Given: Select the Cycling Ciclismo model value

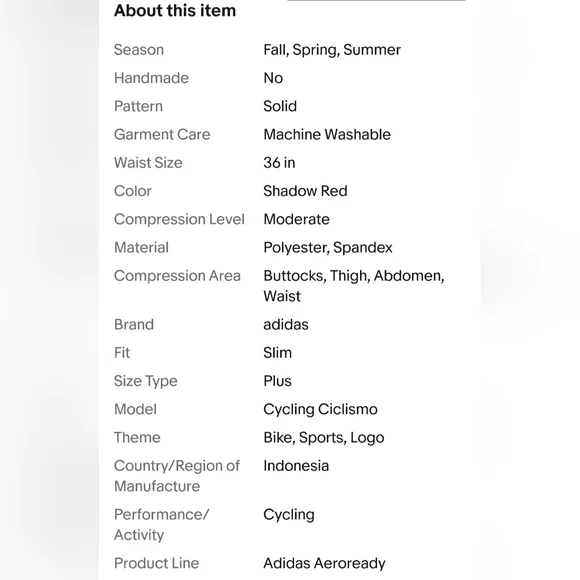Looking at the screenshot, I should (x=320, y=409).
